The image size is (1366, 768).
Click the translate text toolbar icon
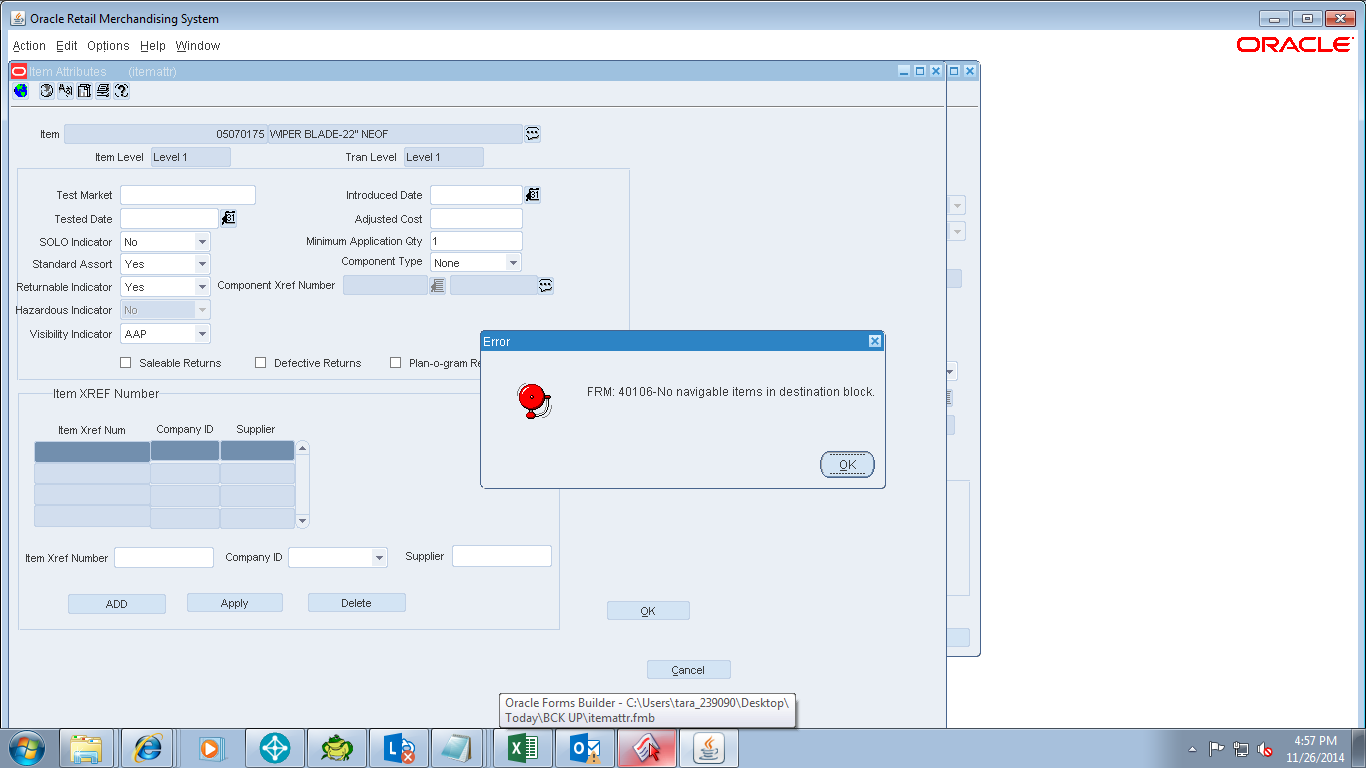click(x=65, y=91)
